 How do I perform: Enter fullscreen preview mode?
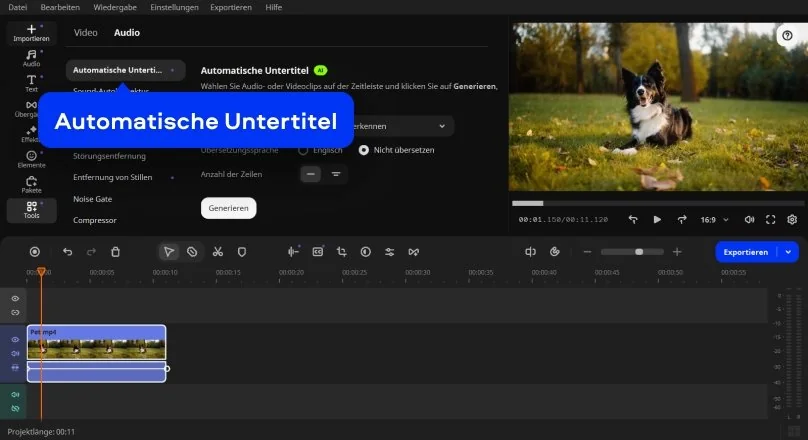click(x=771, y=219)
